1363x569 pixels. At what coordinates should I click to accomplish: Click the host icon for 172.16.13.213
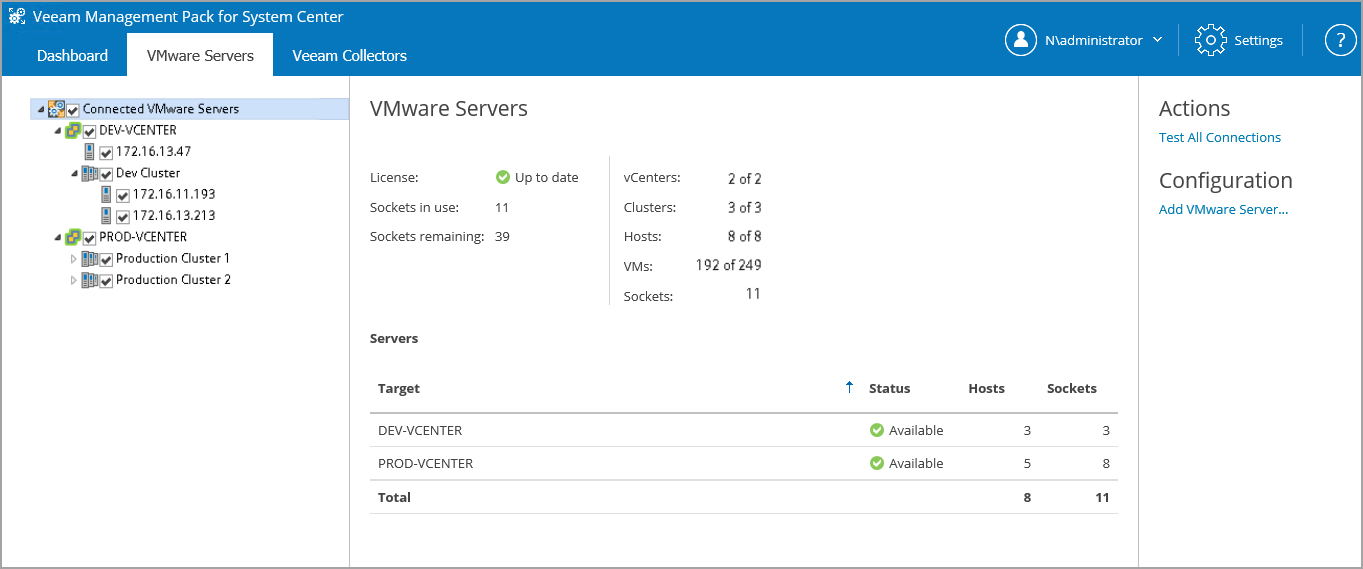pos(106,216)
